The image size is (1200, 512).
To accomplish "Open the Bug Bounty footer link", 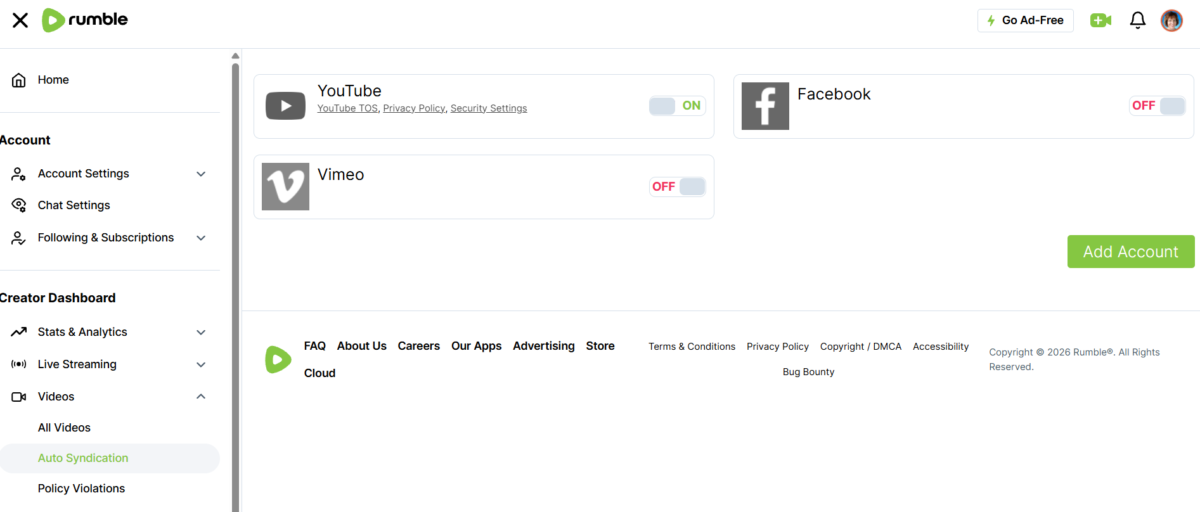I will click(809, 372).
